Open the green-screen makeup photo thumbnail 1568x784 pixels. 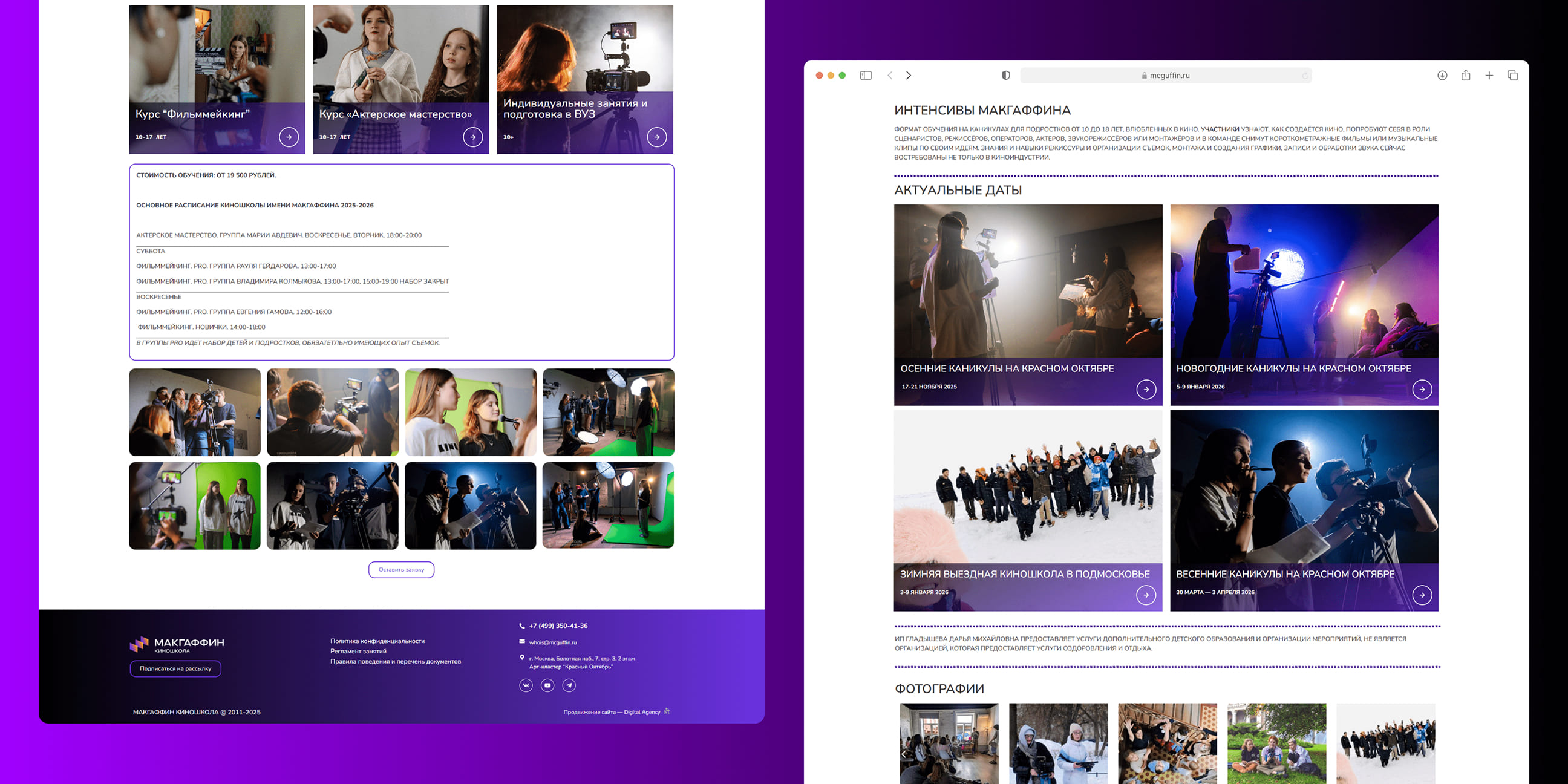point(471,412)
